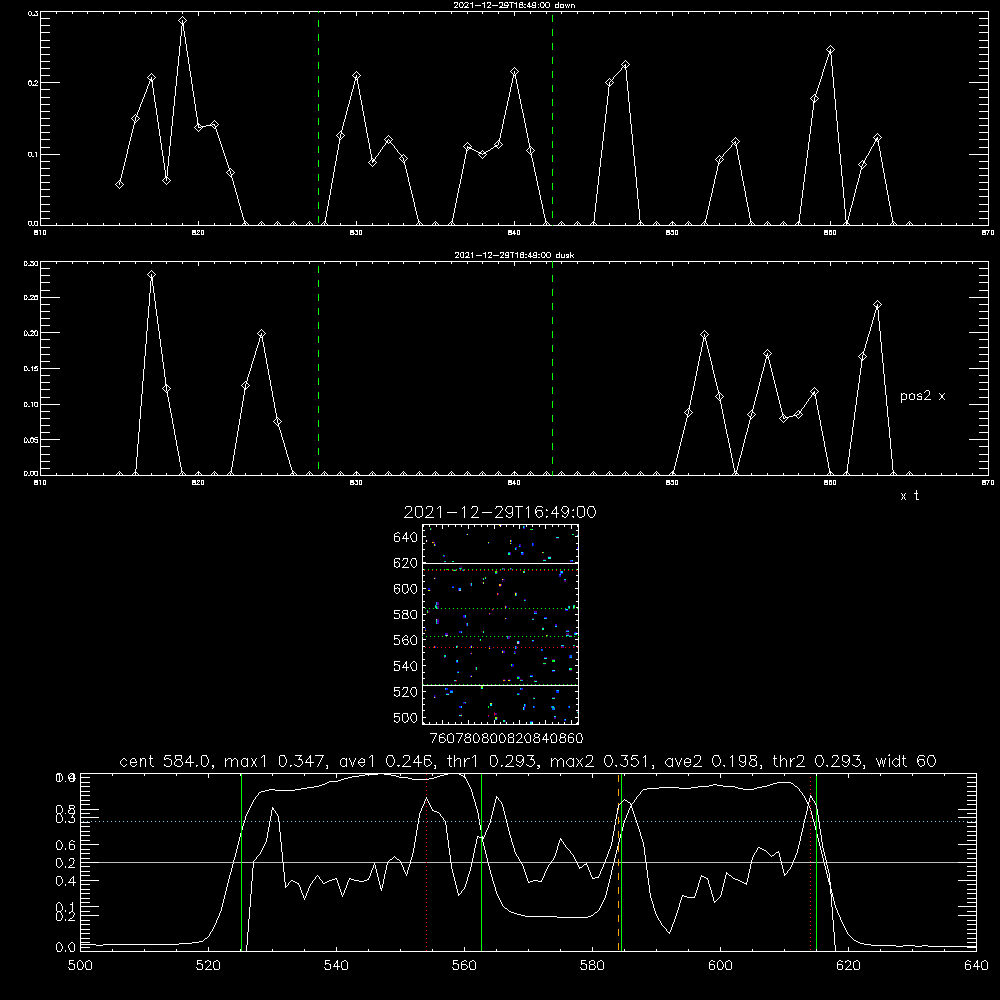The height and width of the screenshot is (1000, 1000).
Task: Click the 500 y-axis label of the image panel
Action: point(406,717)
